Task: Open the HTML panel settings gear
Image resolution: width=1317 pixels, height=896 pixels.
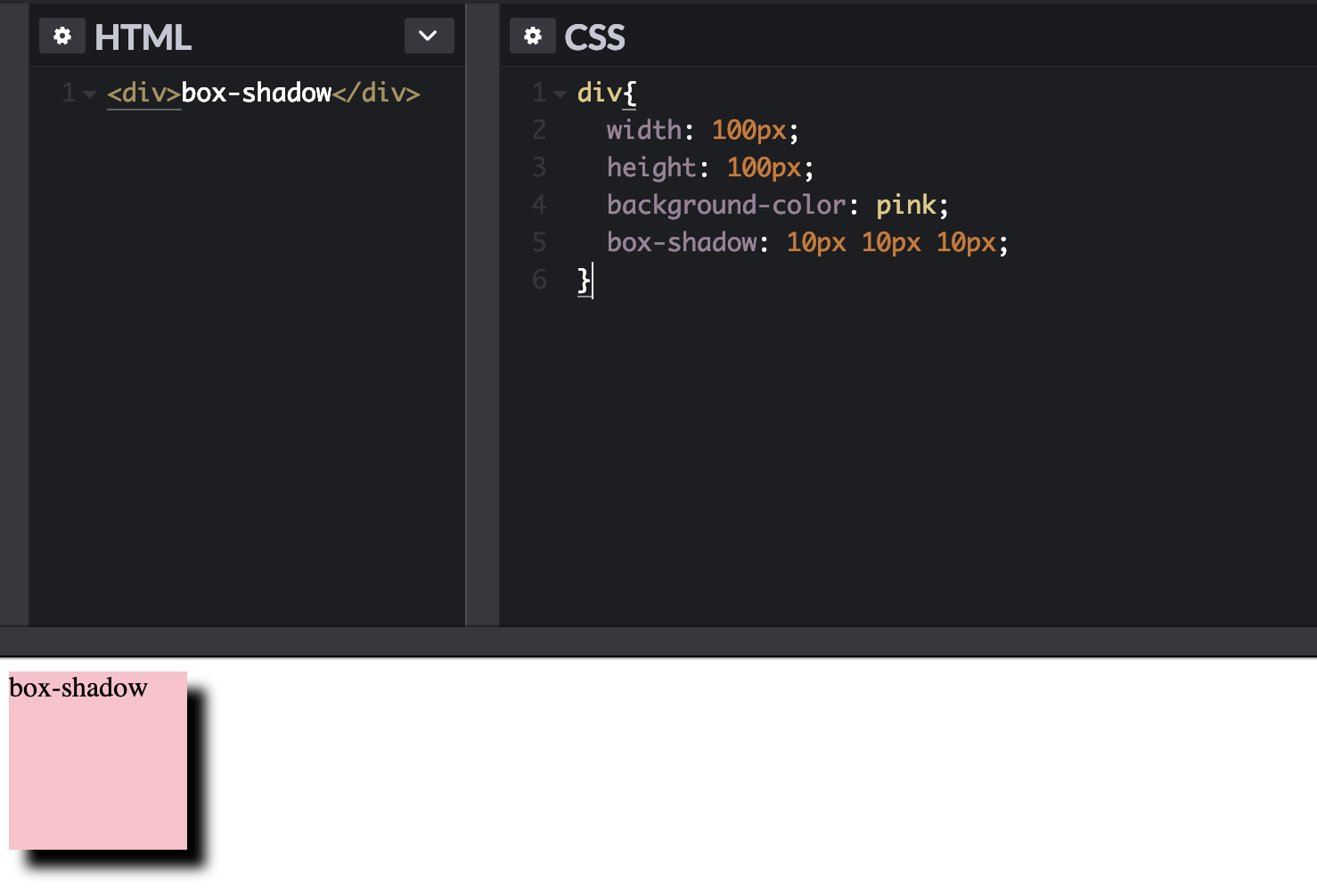Action: click(x=61, y=36)
